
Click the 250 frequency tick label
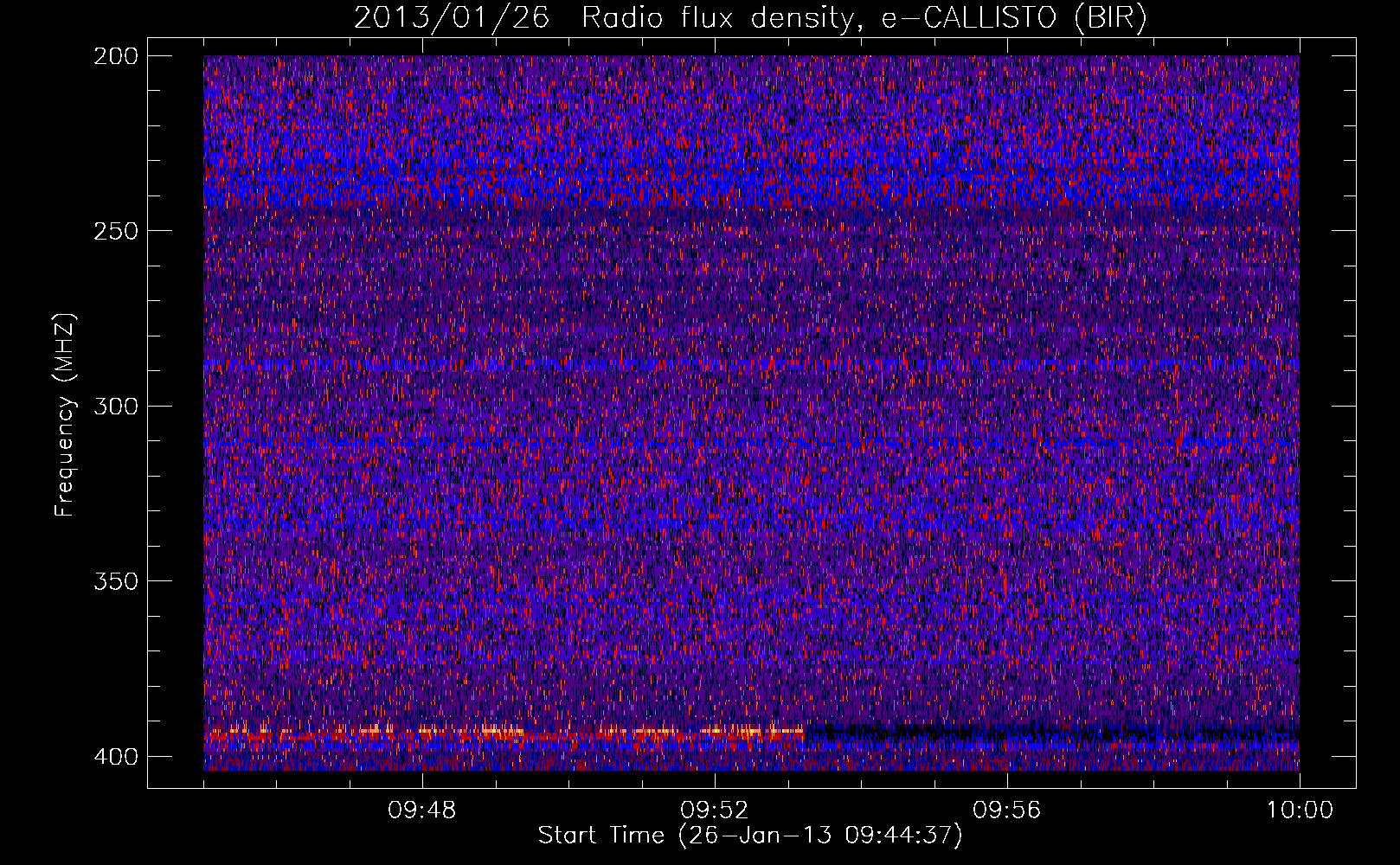(x=115, y=231)
